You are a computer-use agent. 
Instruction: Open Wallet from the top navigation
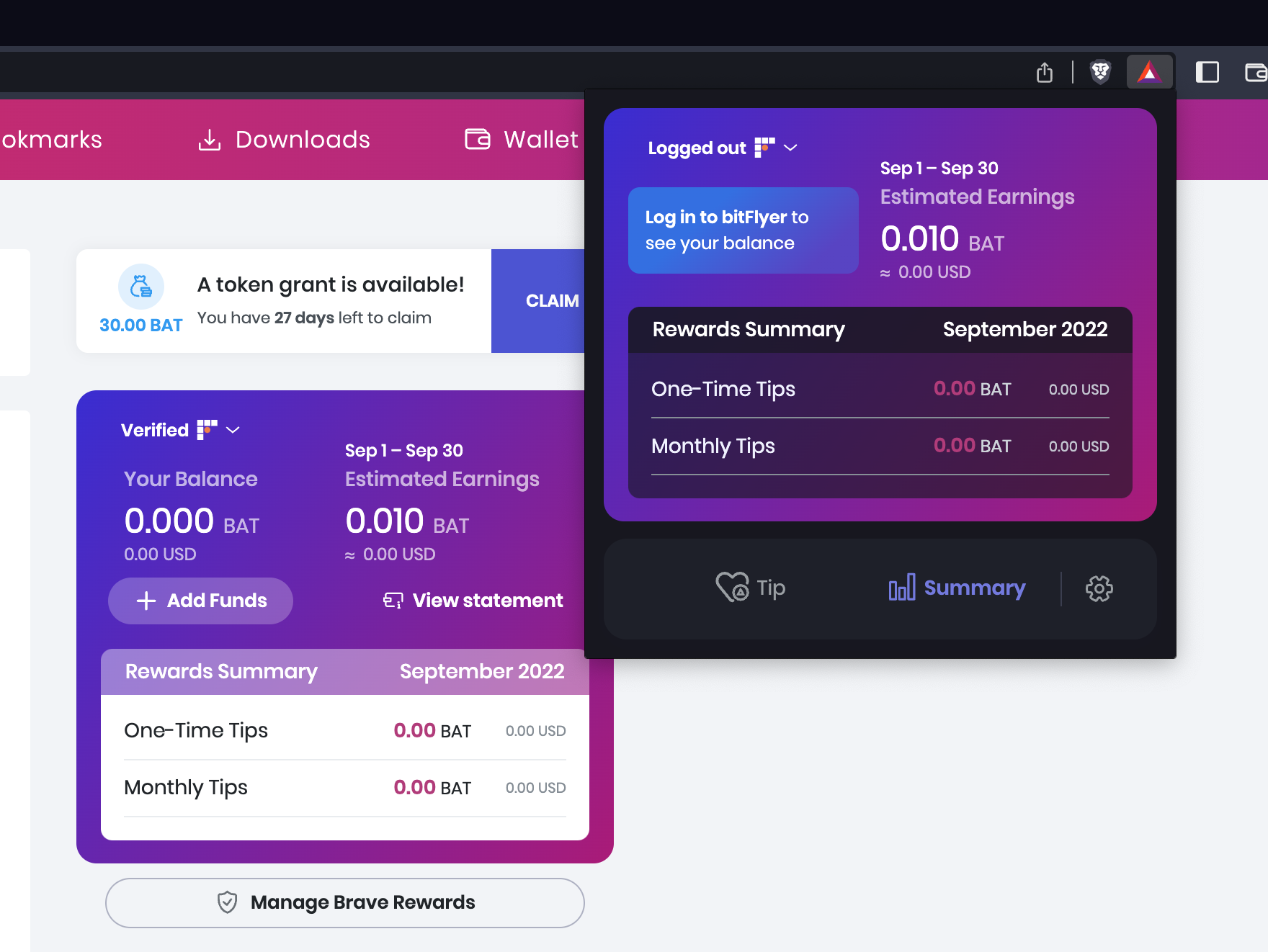[x=521, y=140]
